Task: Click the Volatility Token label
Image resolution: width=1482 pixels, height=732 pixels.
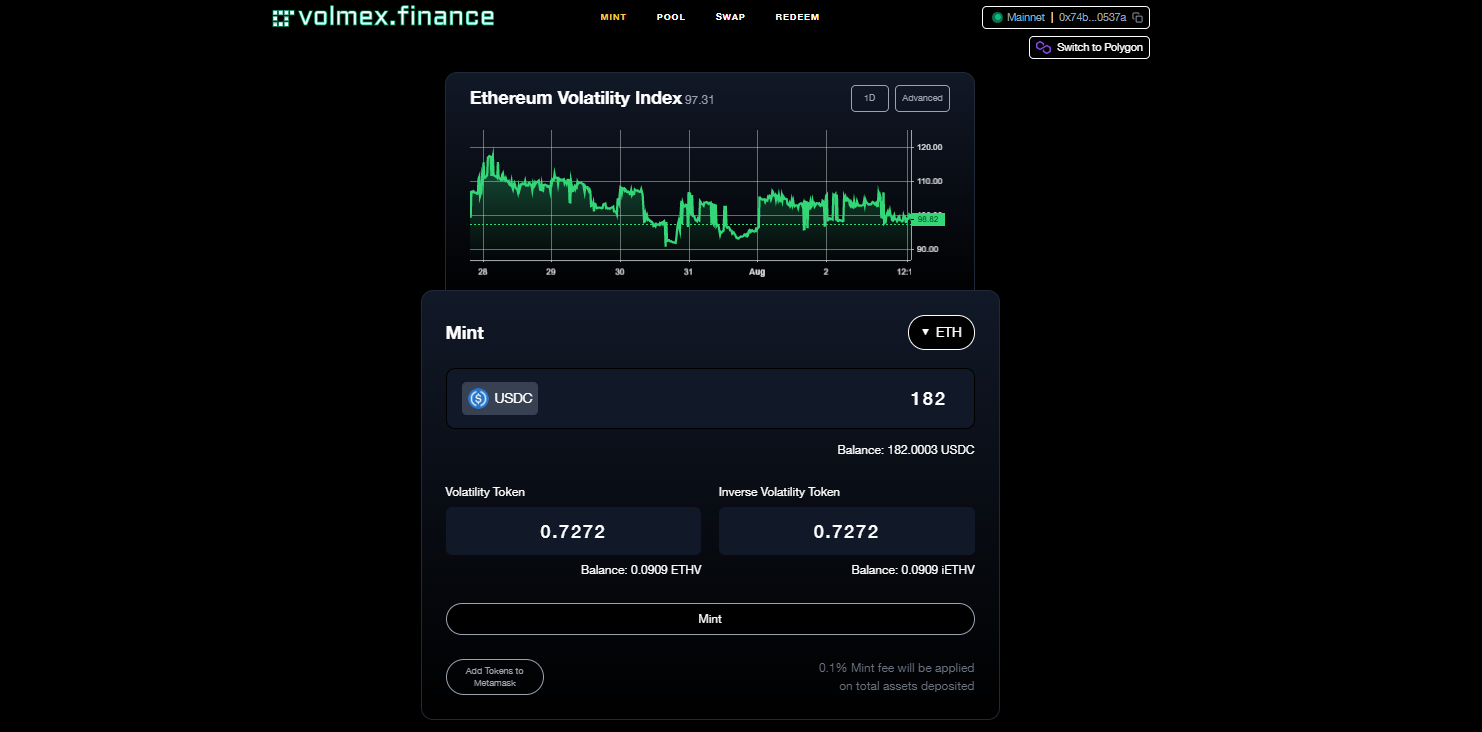Action: (x=485, y=492)
